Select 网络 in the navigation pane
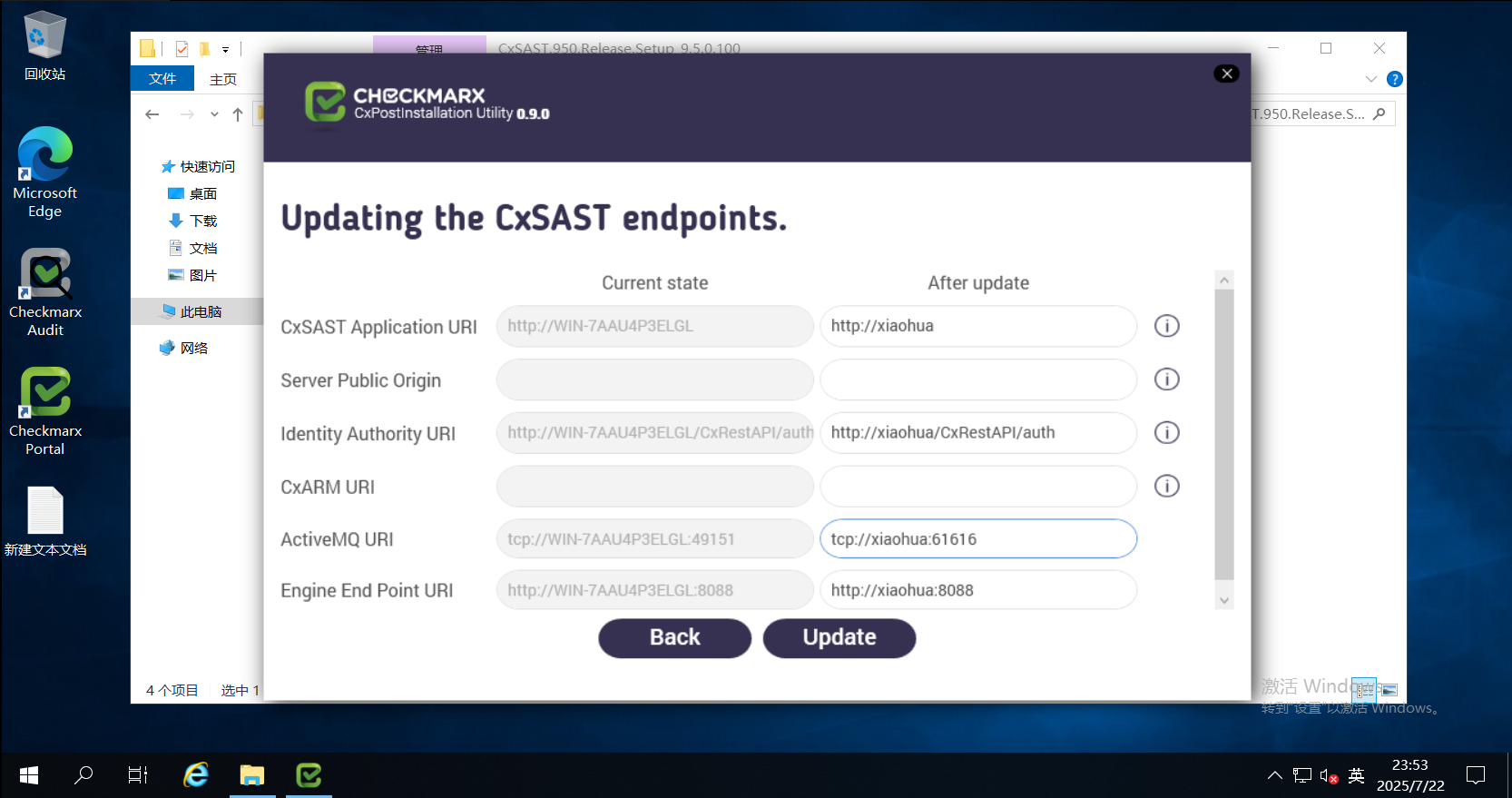The width and height of the screenshot is (1512, 798). 184,348
